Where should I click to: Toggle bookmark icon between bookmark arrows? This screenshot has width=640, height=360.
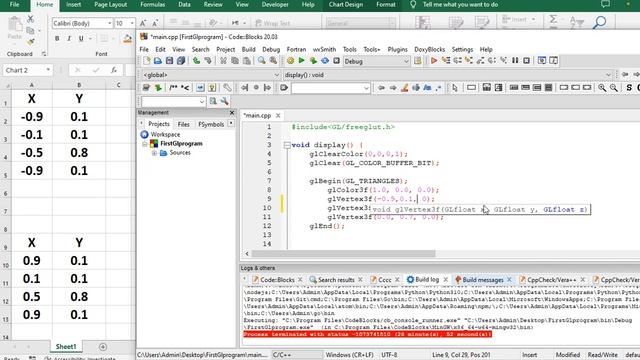pyautogui.click(x=256, y=88)
